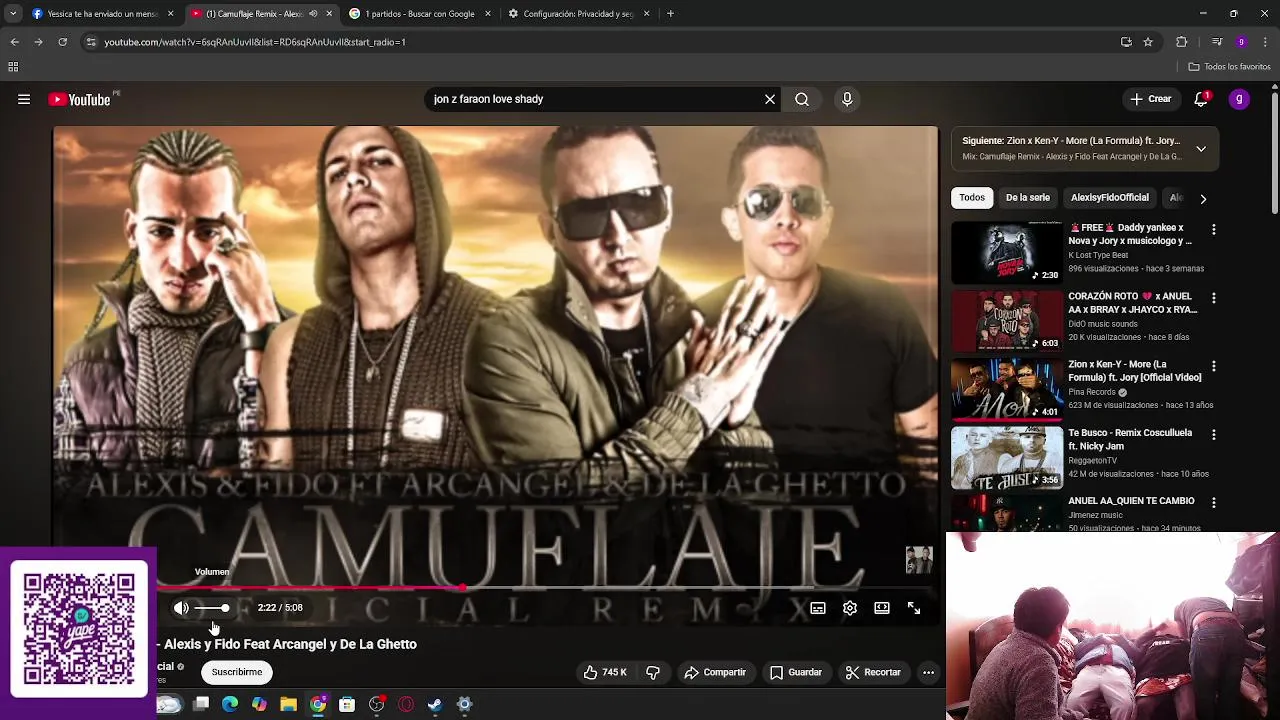Open the Crear menu
The height and width of the screenshot is (720, 1280).
click(x=1151, y=99)
